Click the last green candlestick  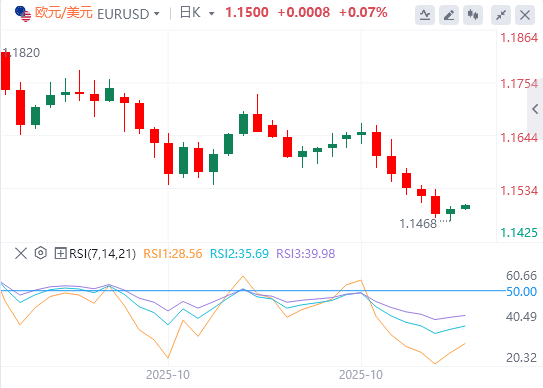tap(465, 207)
